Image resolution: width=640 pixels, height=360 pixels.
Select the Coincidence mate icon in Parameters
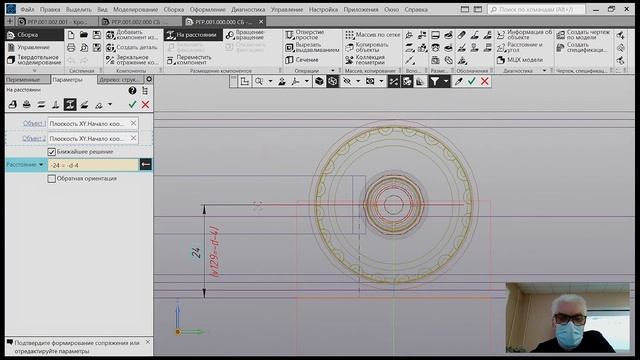click(x=13, y=105)
